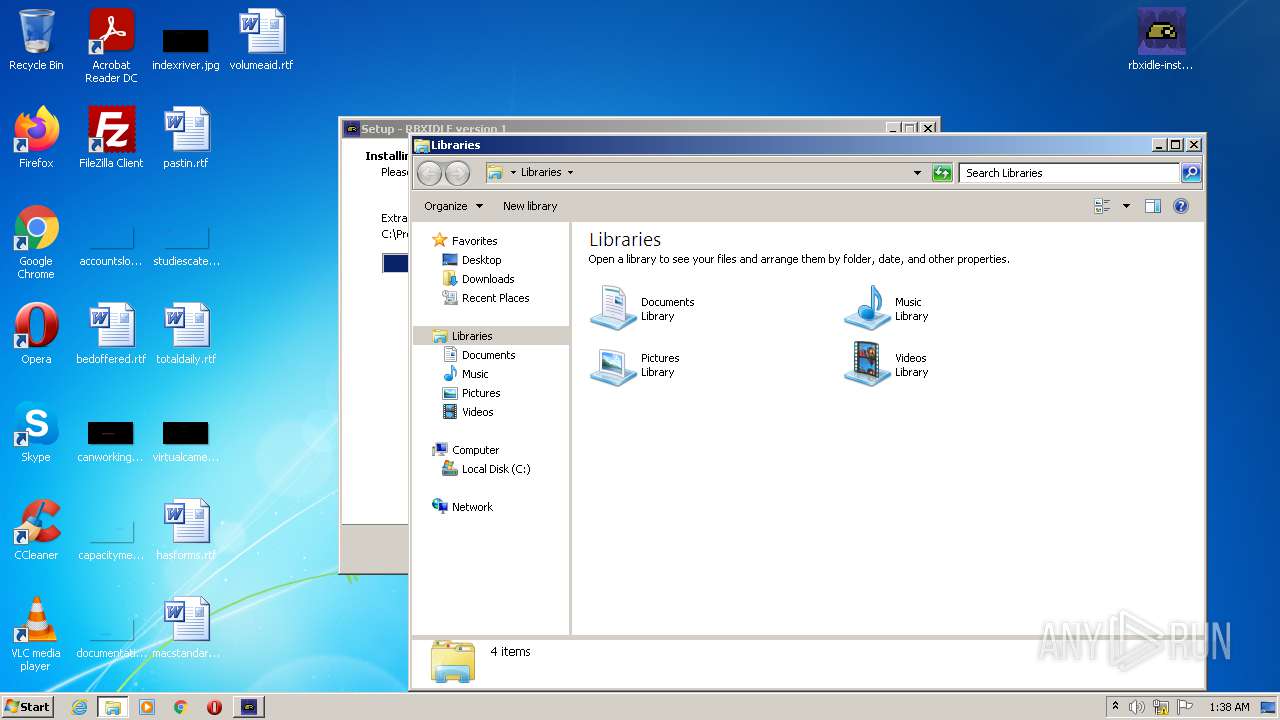
Task: Select VLC media player desktop shortcut
Action: (36, 634)
